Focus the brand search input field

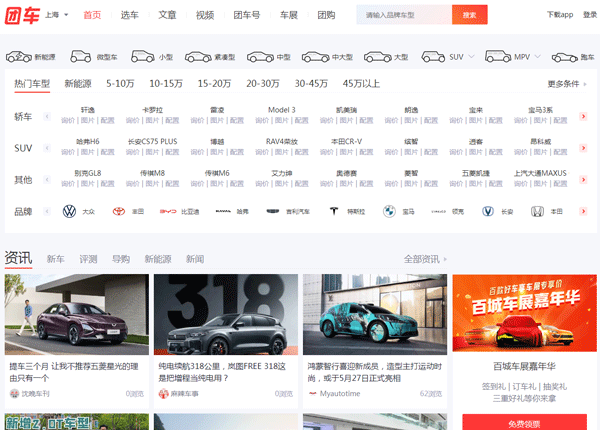[404, 15]
